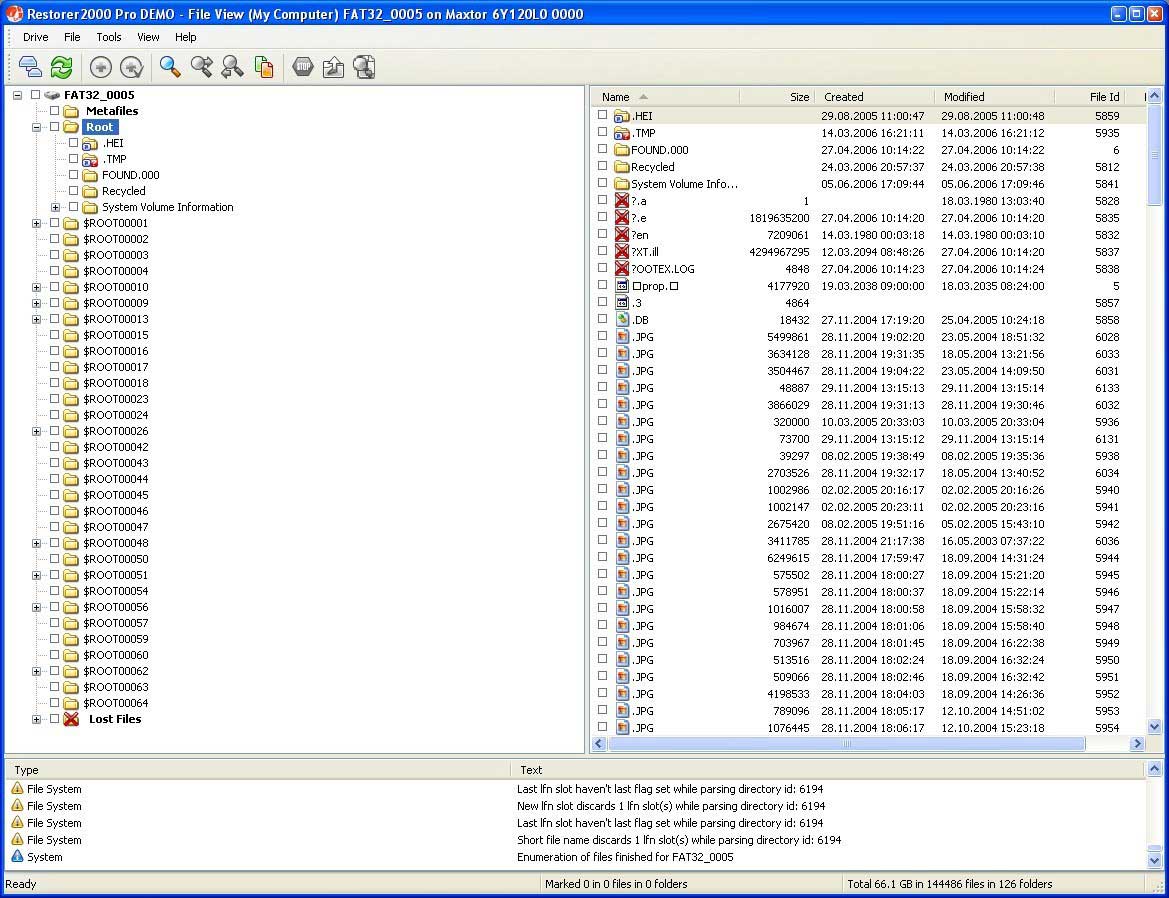This screenshot has width=1169, height=898.
Task: Click the blue magnifier Find icon
Action: (x=170, y=67)
